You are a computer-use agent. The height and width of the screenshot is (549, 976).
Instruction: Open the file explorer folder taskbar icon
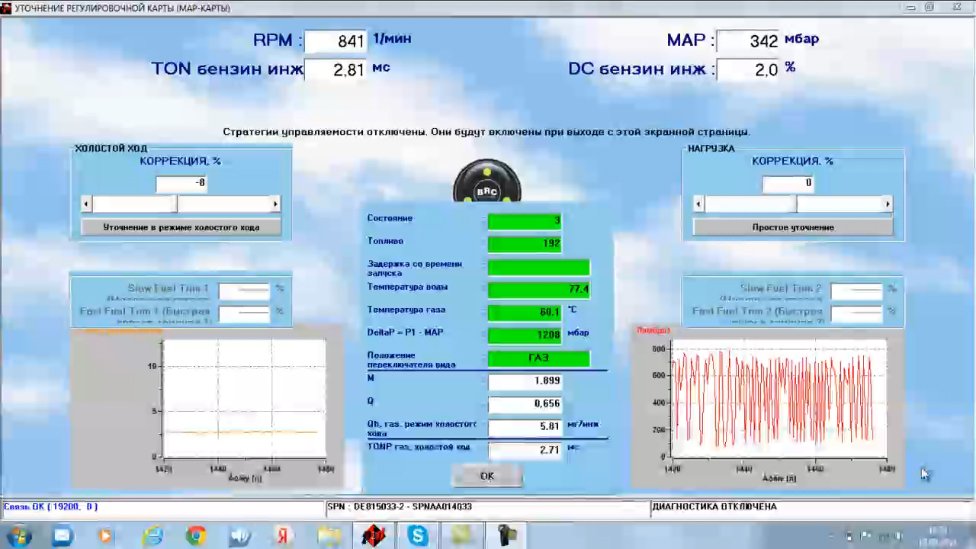[329, 536]
